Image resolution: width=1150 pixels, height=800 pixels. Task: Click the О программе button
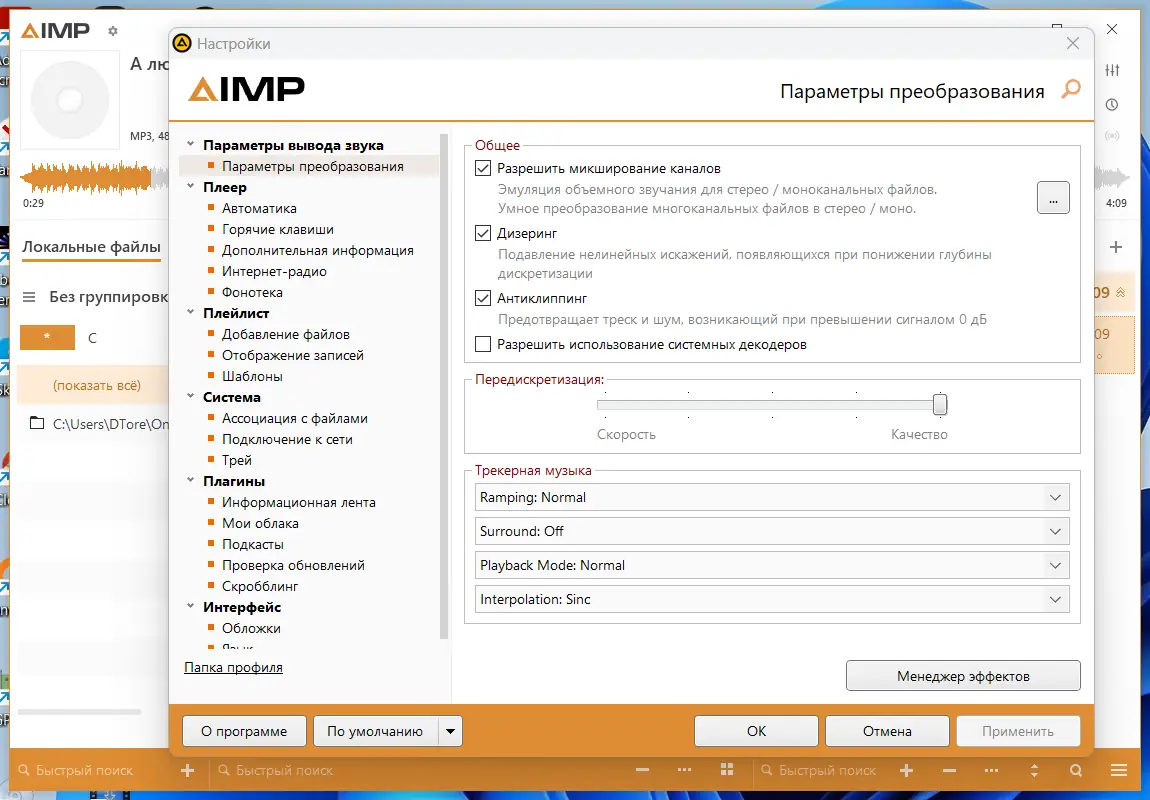click(244, 731)
